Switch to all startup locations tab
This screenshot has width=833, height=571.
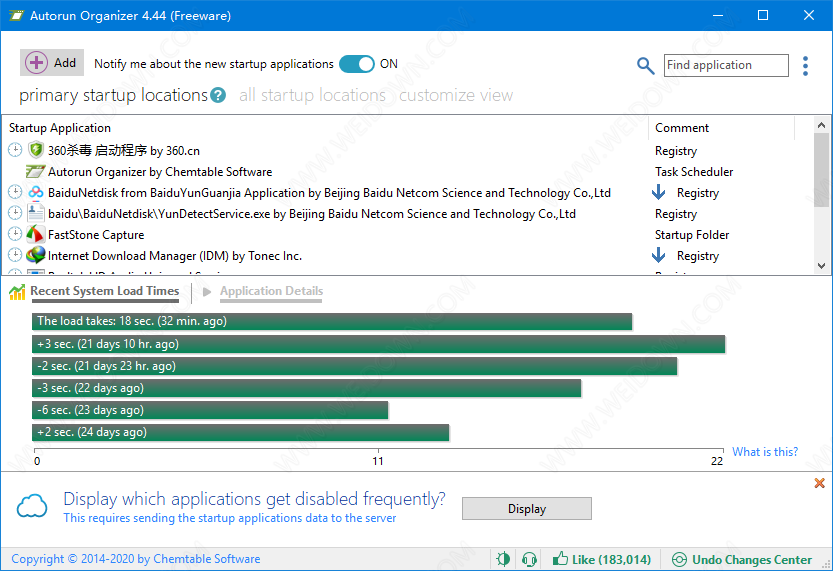click(312, 95)
